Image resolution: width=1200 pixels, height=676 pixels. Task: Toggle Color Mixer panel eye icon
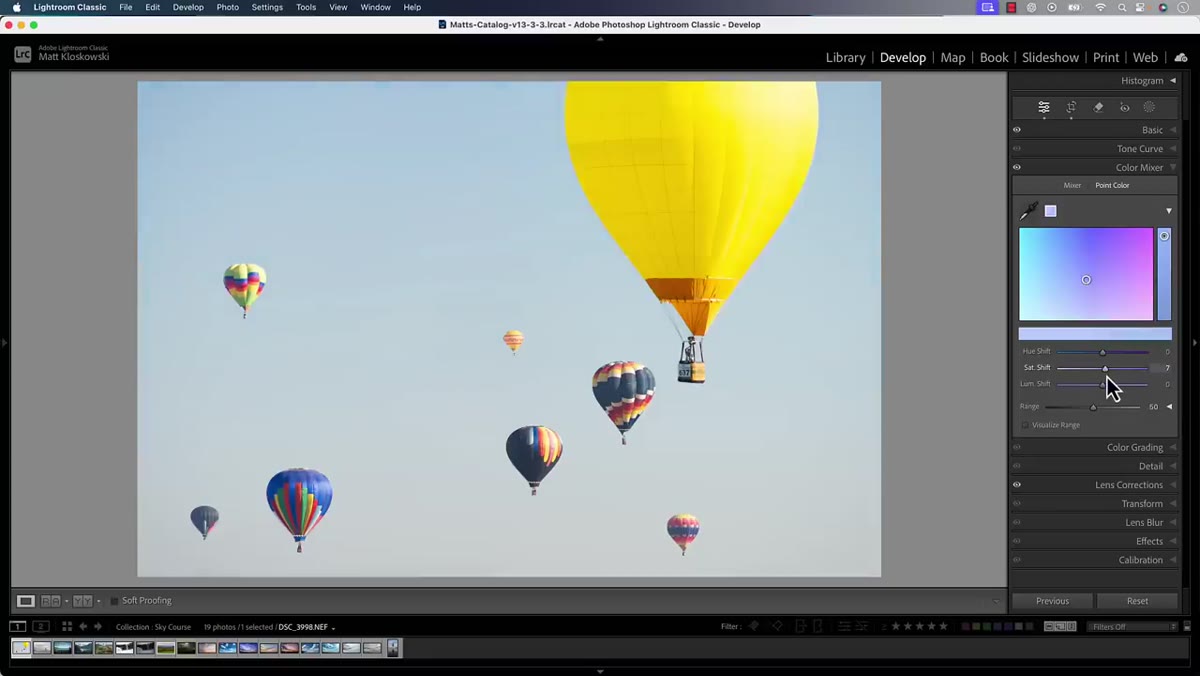1017,168
